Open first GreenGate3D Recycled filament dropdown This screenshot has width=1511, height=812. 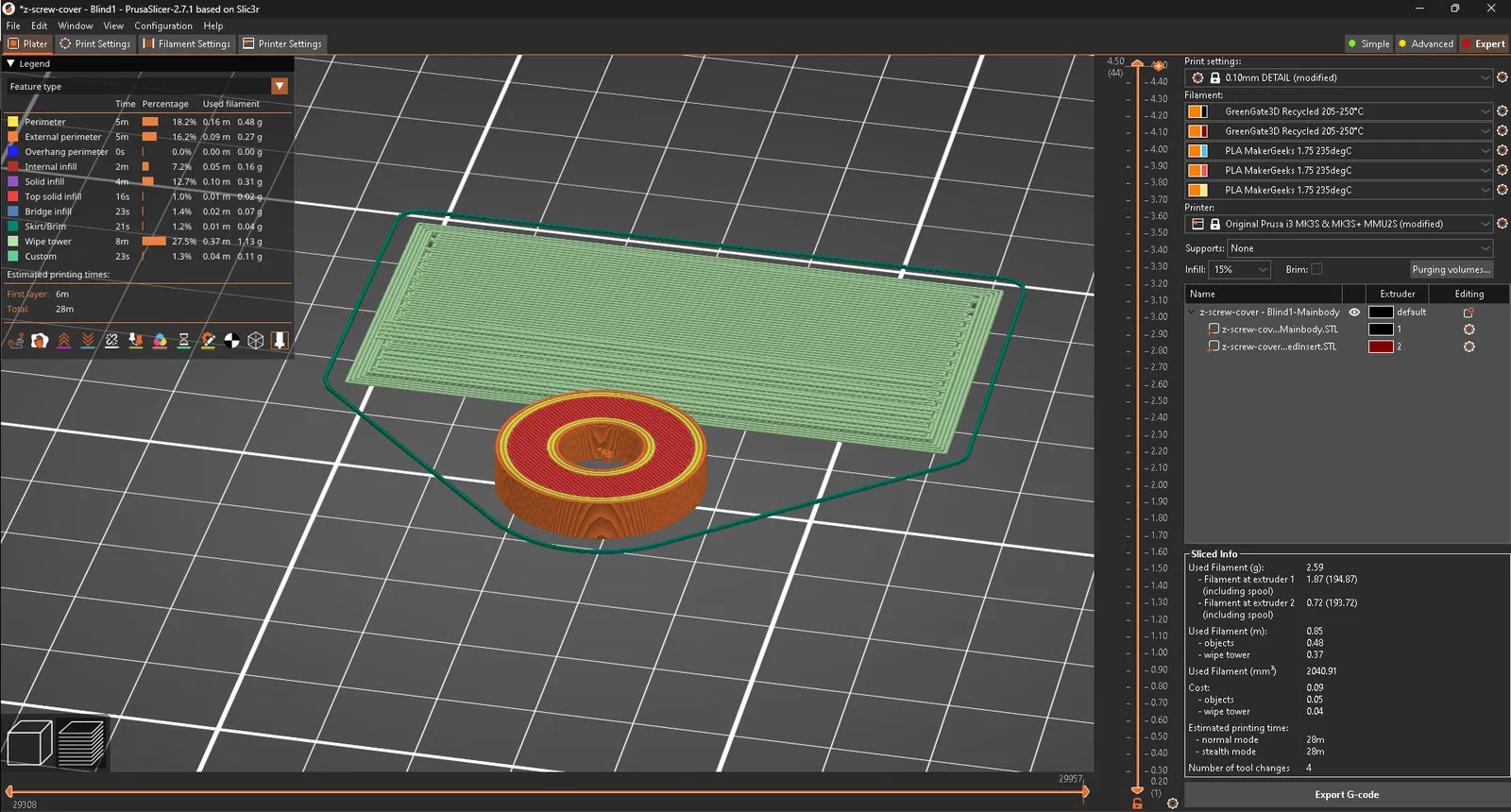tap(1339, 111)
